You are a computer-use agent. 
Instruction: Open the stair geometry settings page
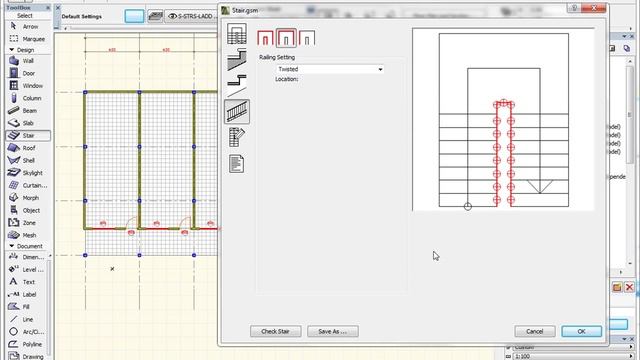[x=237, y=34]
